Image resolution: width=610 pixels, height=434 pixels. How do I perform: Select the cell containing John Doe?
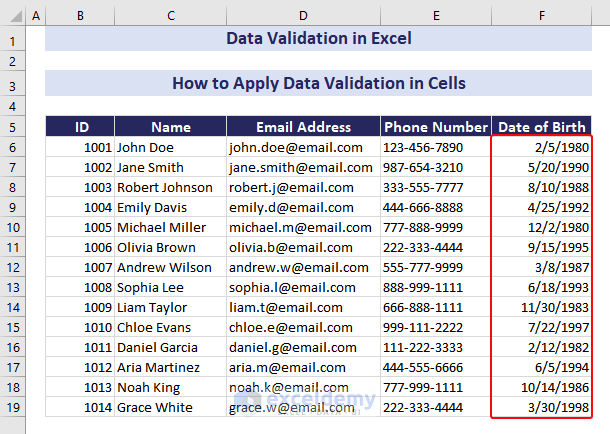170,147
